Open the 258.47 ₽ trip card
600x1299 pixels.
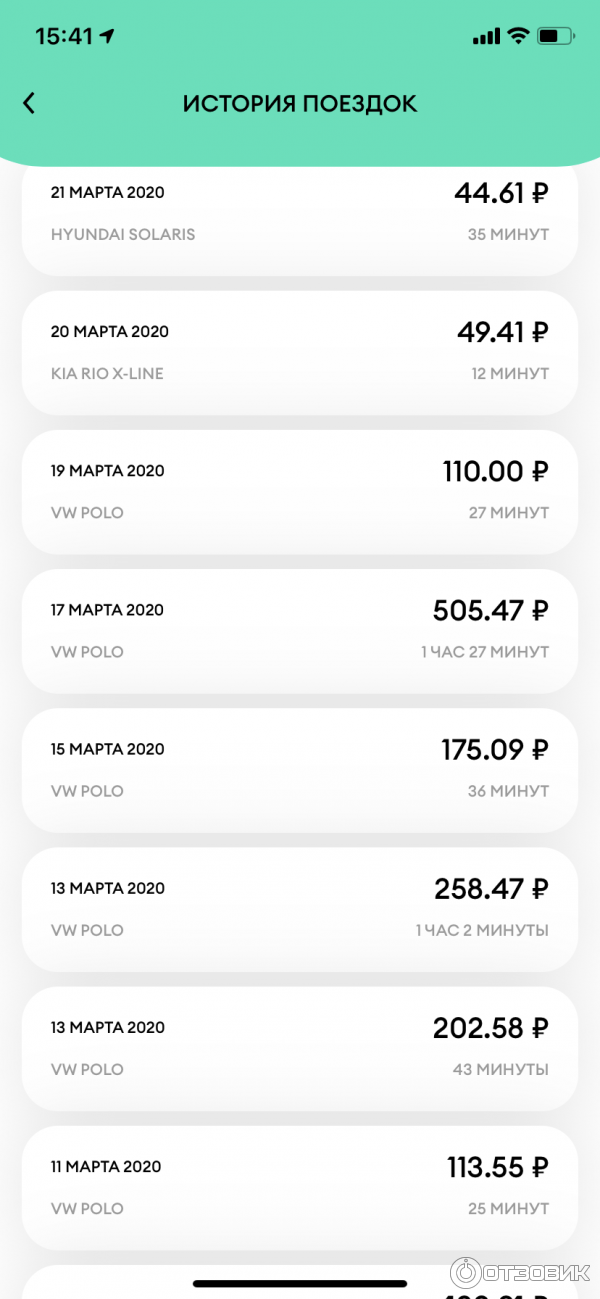pos(300,908)
